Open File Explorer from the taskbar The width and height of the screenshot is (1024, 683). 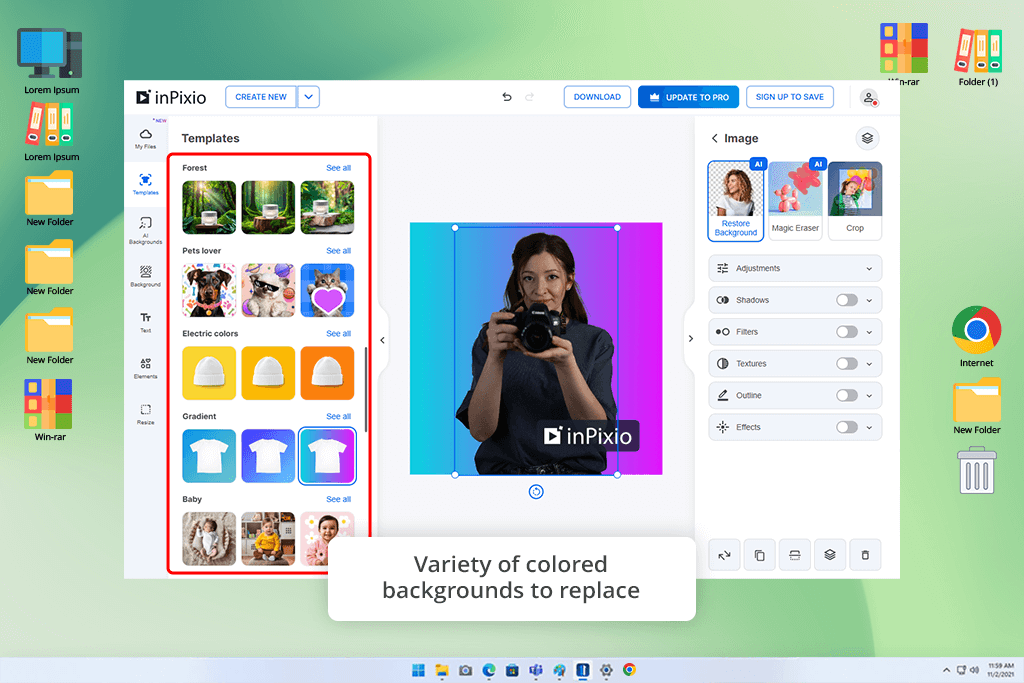click(x=442, y=670)
